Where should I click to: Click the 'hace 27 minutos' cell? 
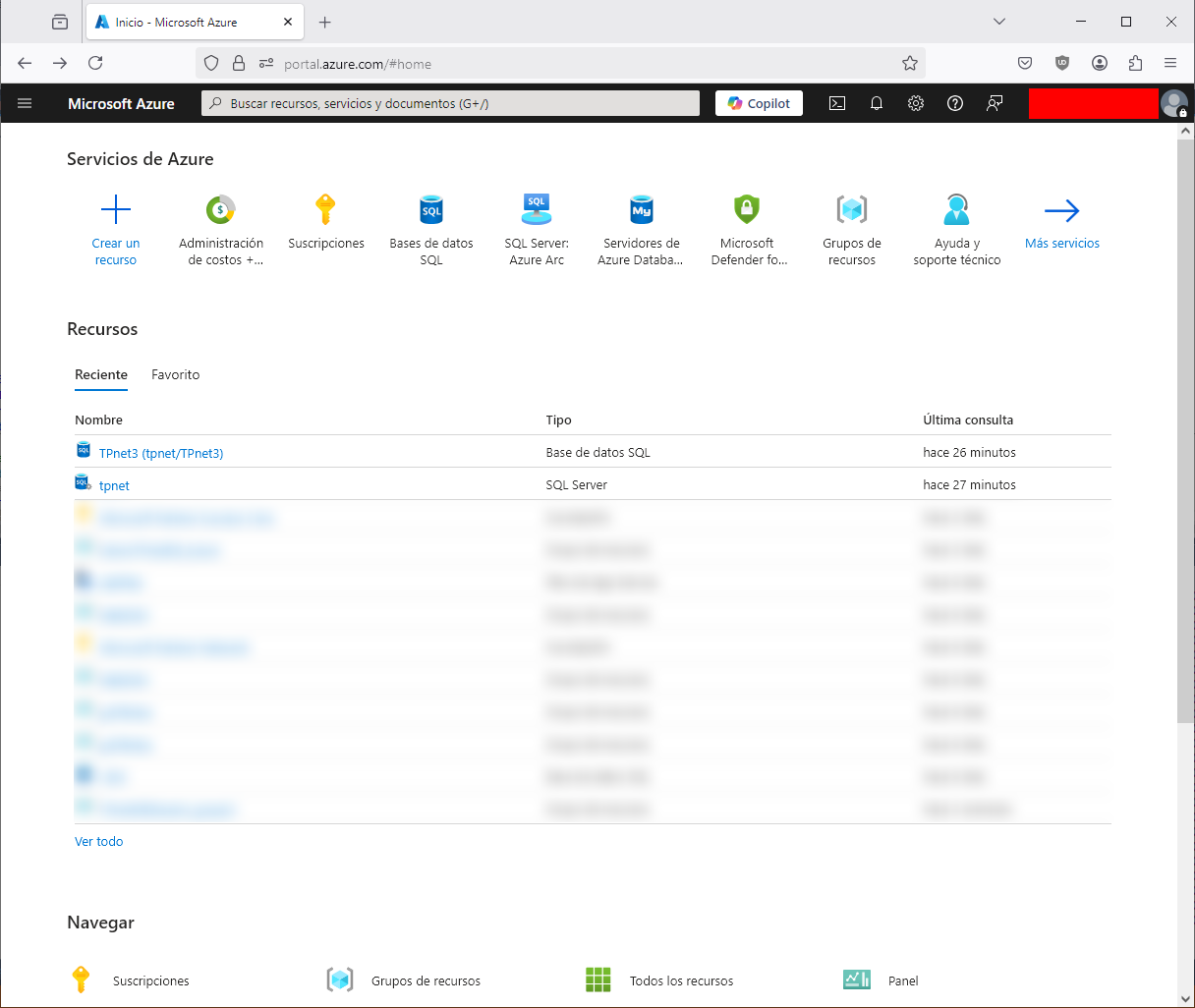pyautogui.click(x=969, y=484)
